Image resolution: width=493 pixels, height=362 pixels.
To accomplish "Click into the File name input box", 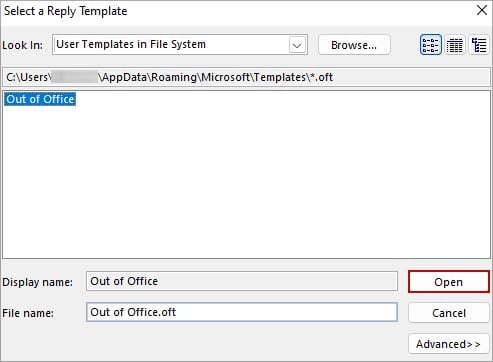I will coord(242,312).
